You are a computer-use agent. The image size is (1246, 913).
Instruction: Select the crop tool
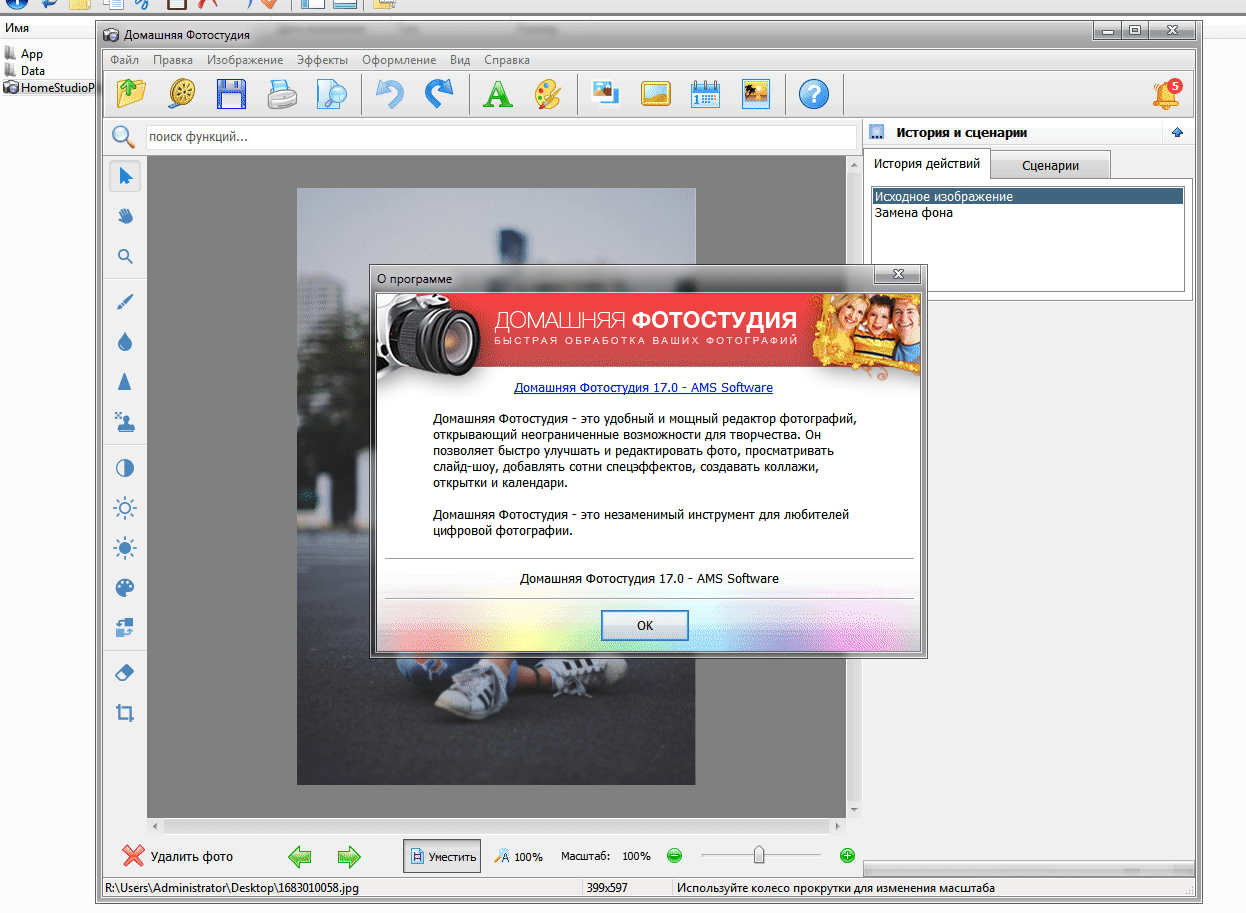[x=125, y=713]
